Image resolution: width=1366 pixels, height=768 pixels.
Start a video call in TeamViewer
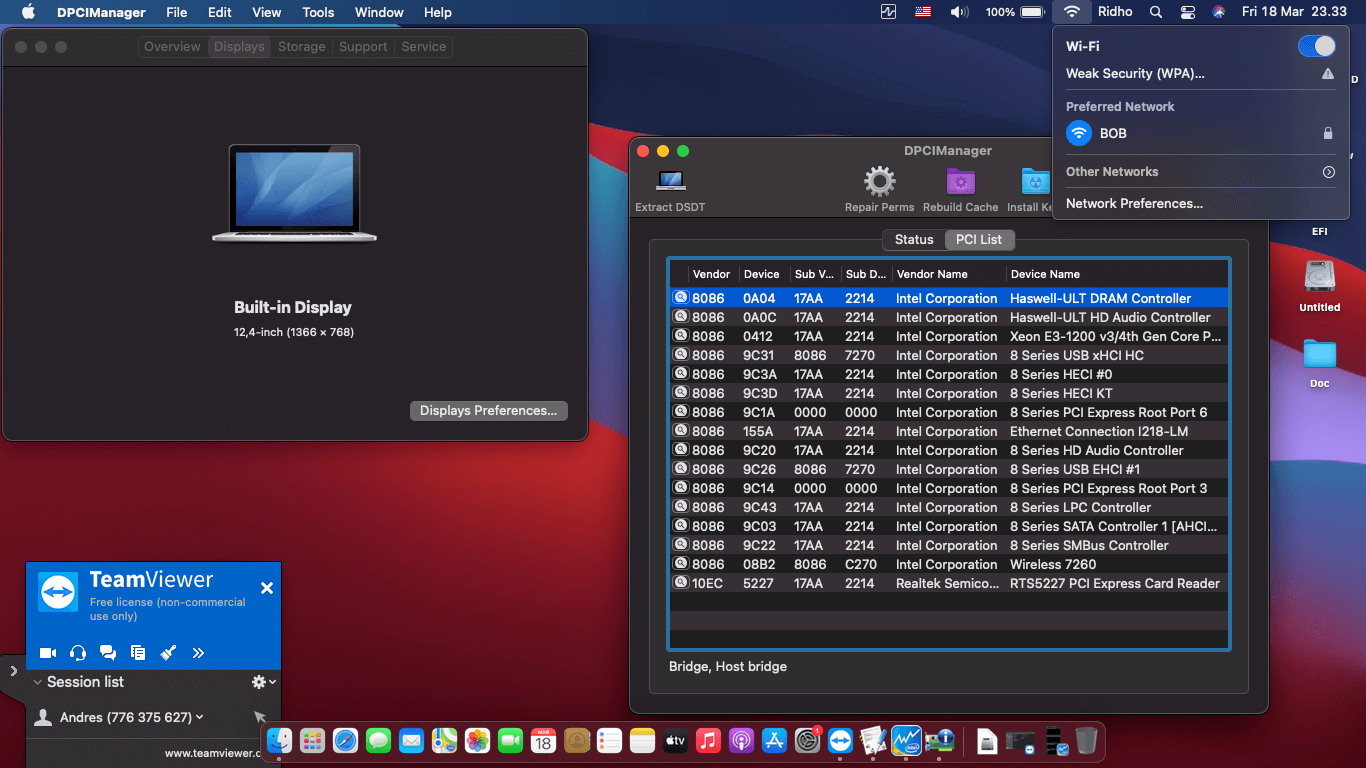pyautogui.click(x=47, y=652)
